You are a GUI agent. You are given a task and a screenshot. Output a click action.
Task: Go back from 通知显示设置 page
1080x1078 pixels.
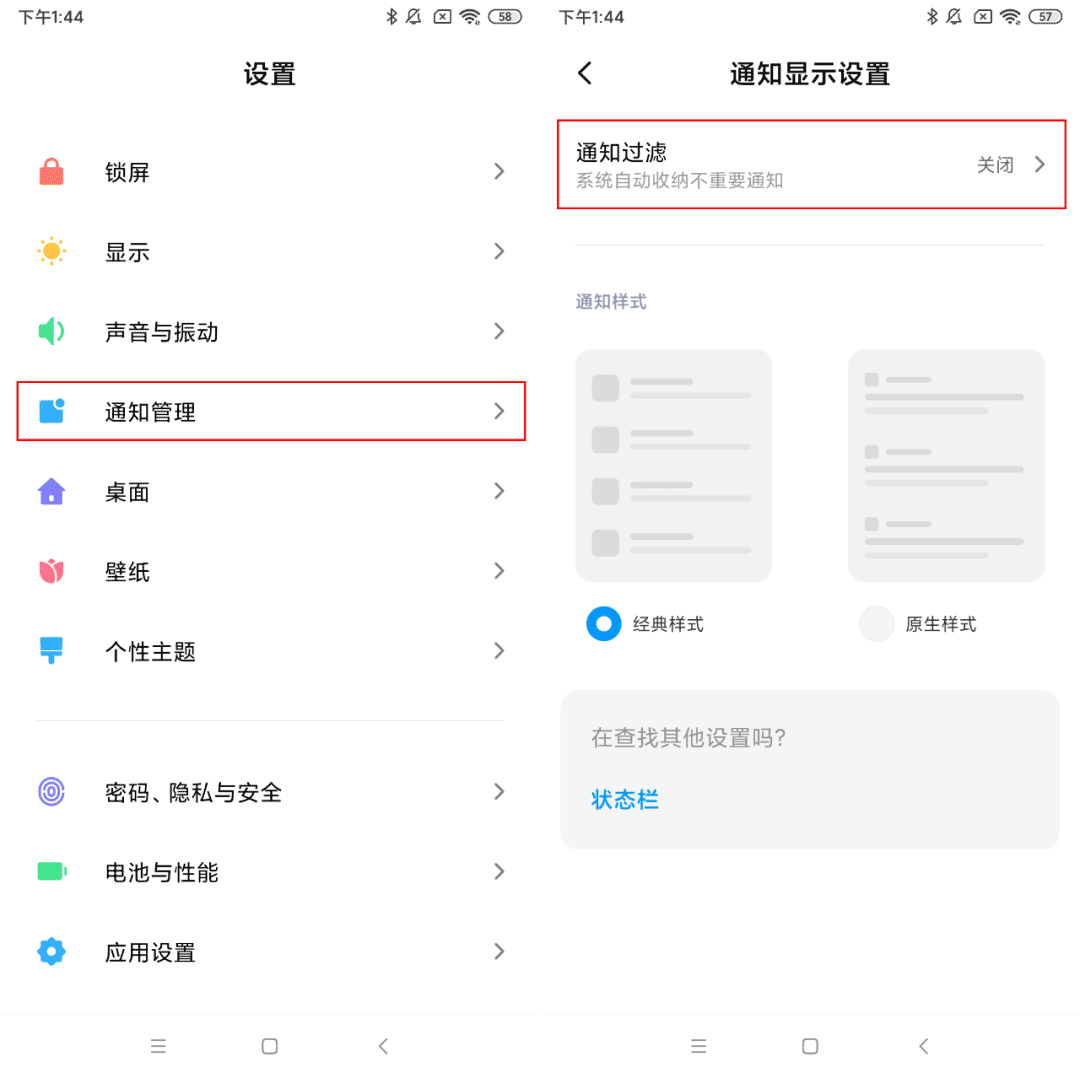[x=585, y=73]
